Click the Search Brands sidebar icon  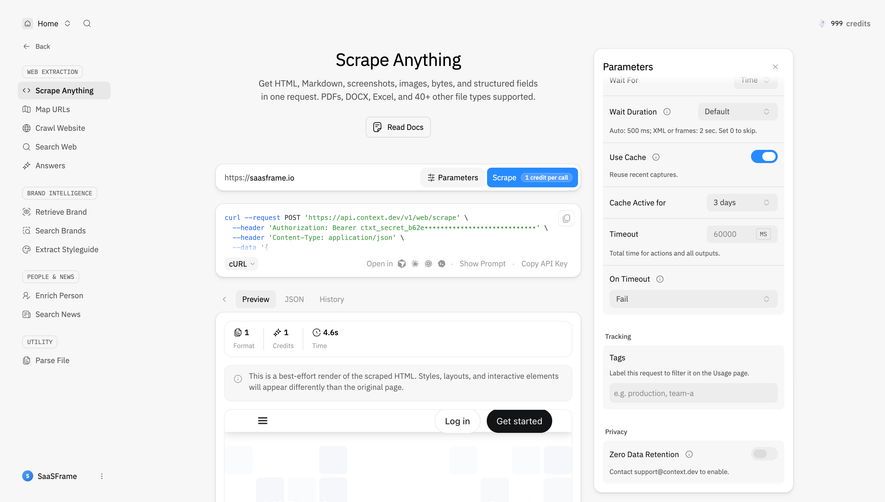tap(27, 230)
